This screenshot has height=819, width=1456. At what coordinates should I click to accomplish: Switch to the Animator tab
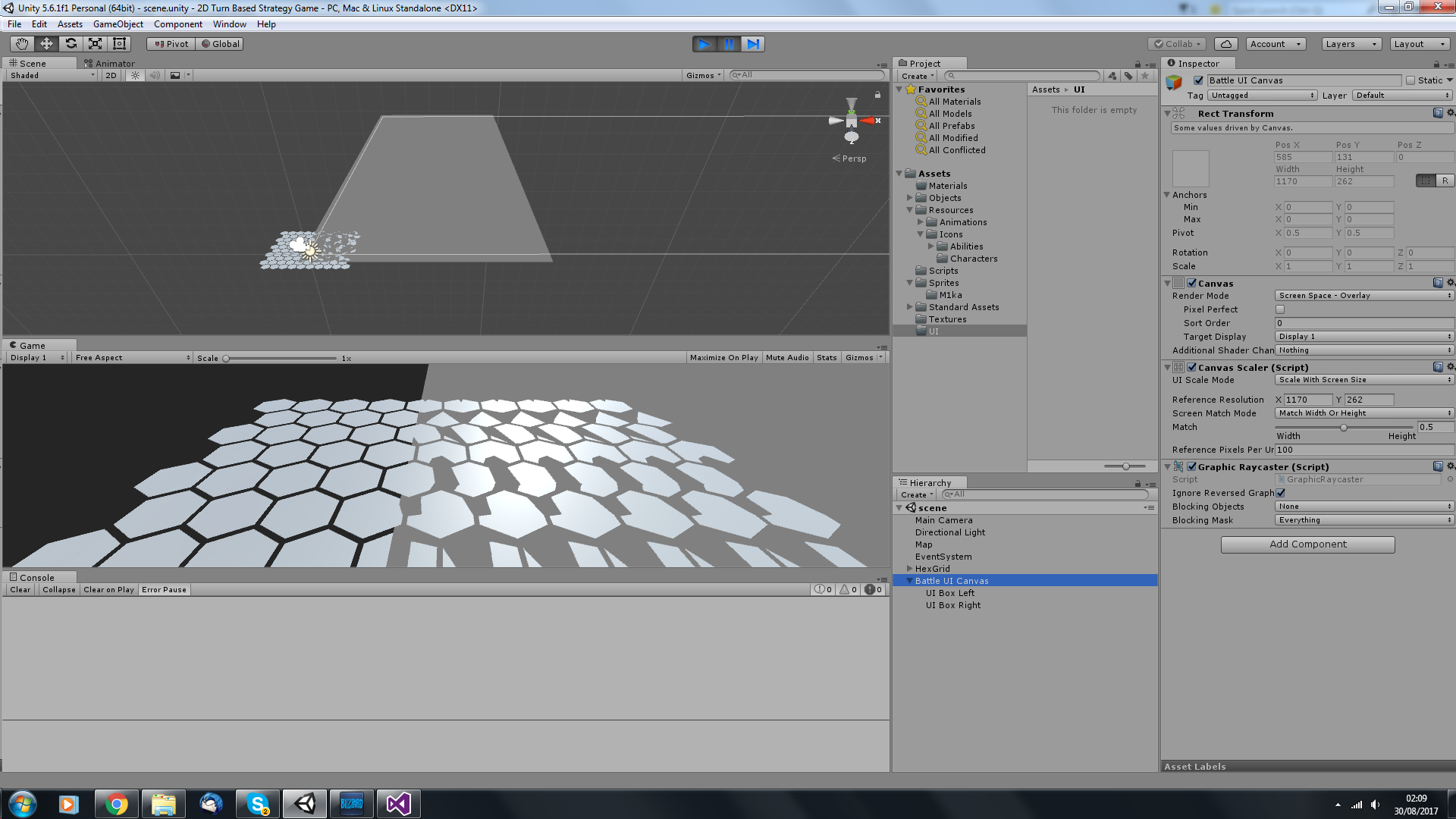coord(109,64)
